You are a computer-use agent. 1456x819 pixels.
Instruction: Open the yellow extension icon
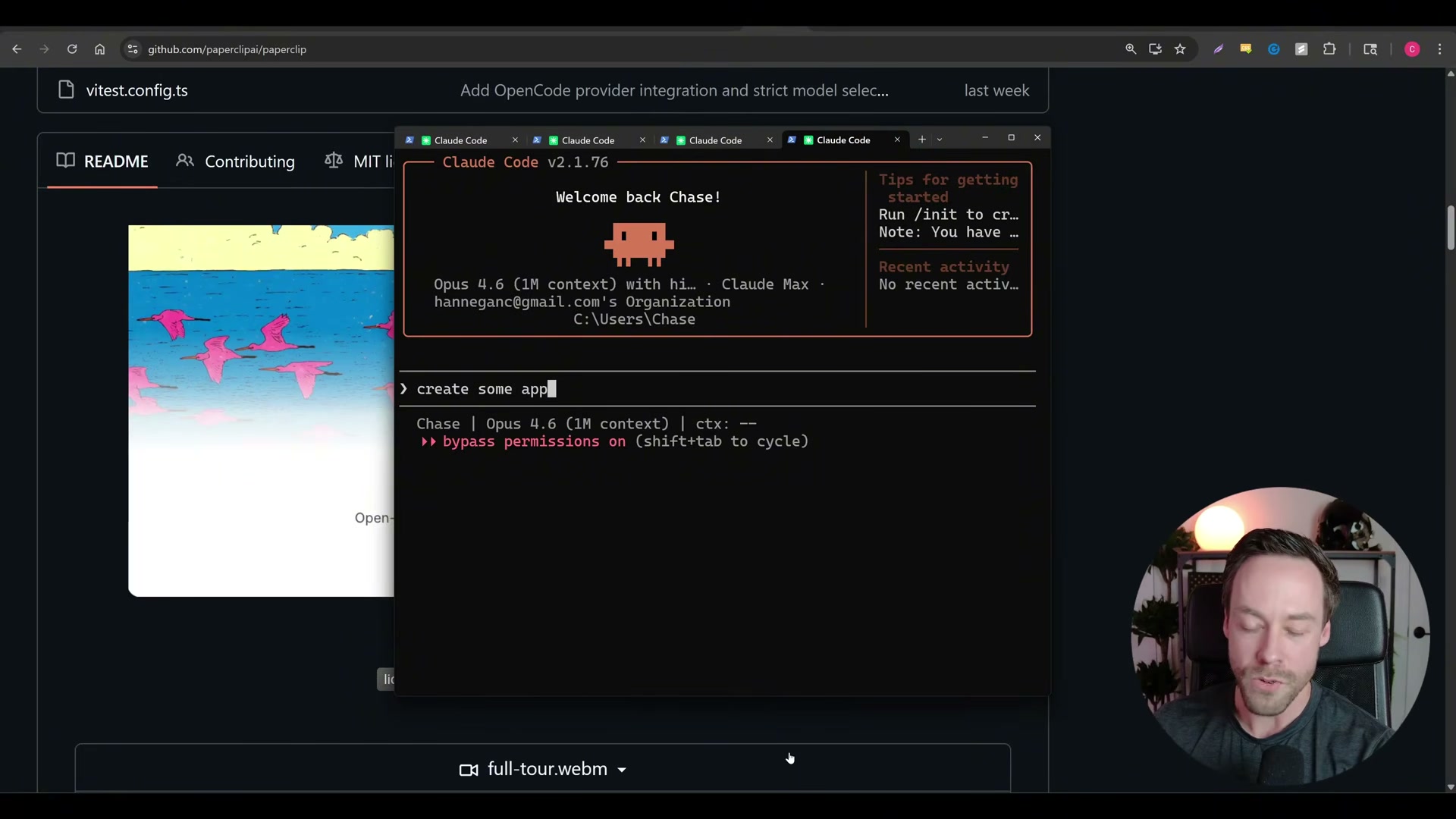coord(1246,49)
